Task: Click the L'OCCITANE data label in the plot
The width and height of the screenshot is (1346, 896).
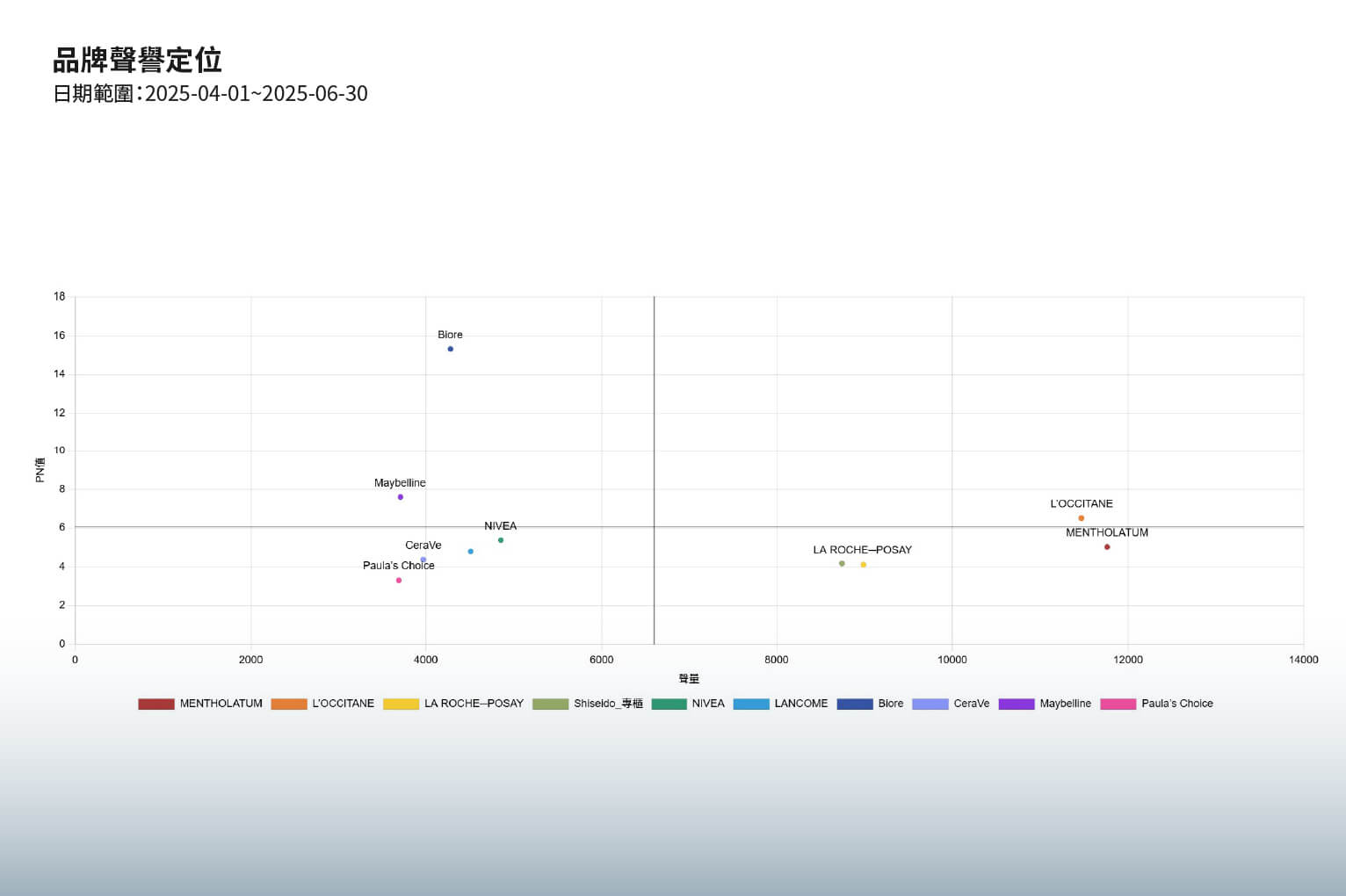Action: [x=1082, y=504]
